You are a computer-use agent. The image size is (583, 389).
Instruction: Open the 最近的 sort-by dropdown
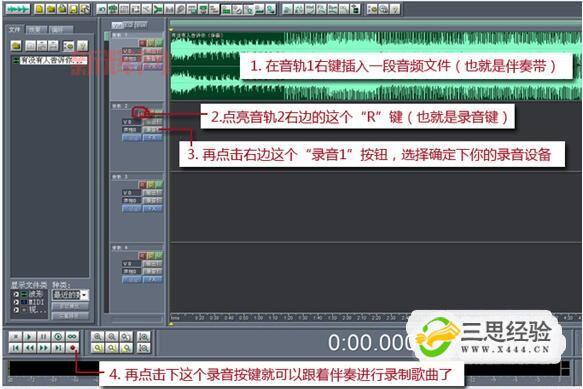click(x=70, y=295)
